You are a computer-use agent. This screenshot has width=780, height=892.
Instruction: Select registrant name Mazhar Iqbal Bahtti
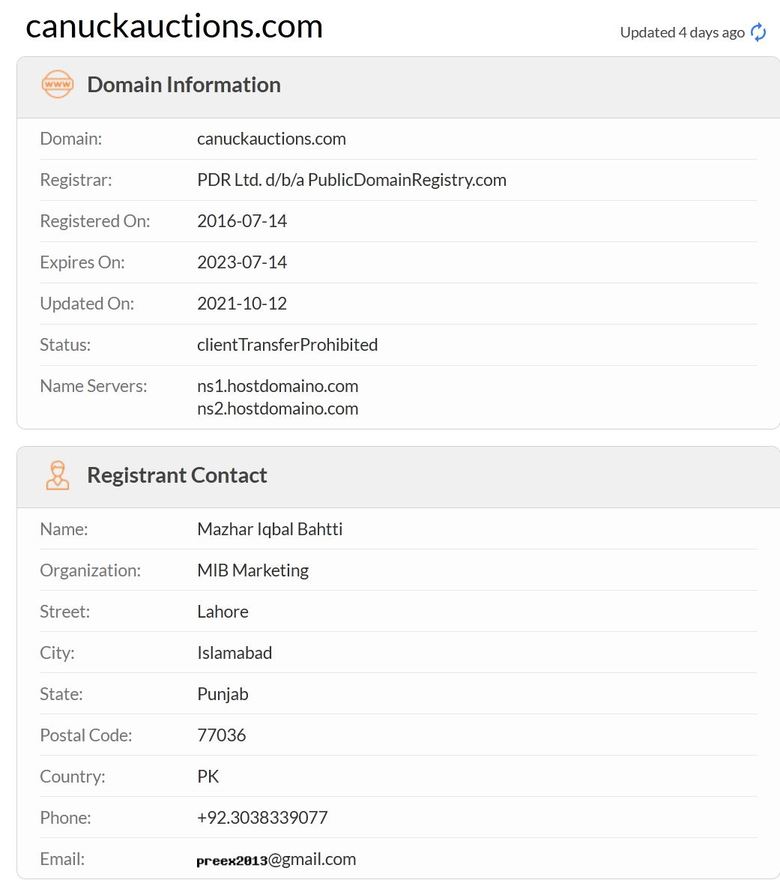click(x=270, y=529)
